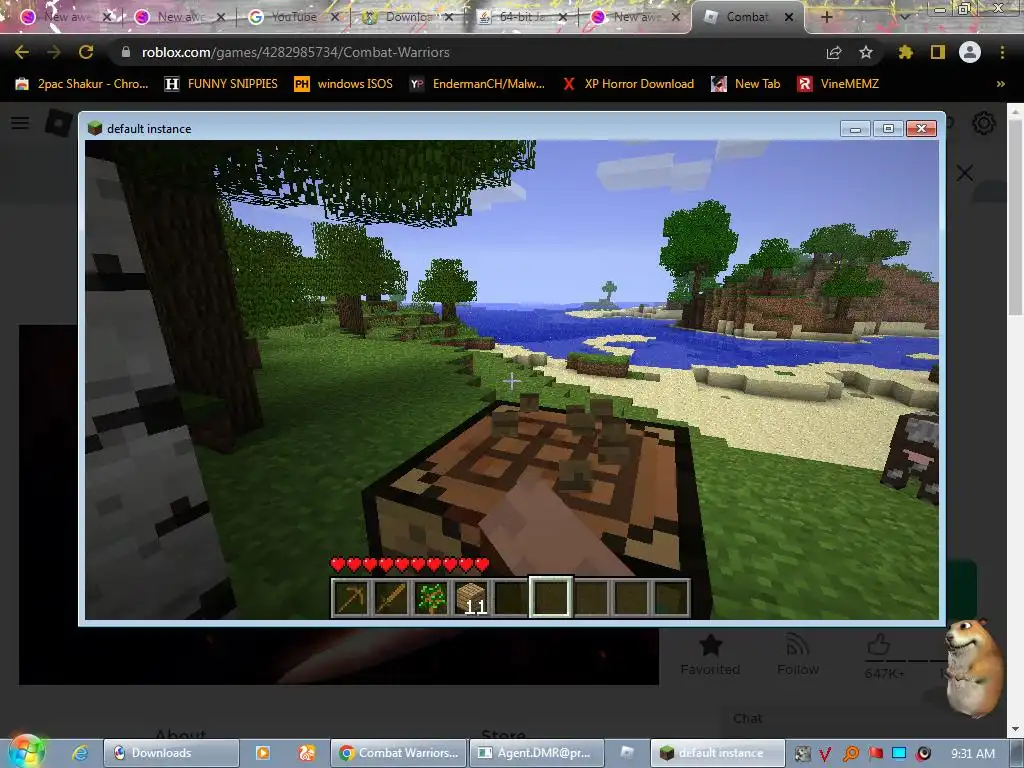Click the hamster desktop mascot
Viewport: 1024px width, 768px height.
tap(975, 666)
